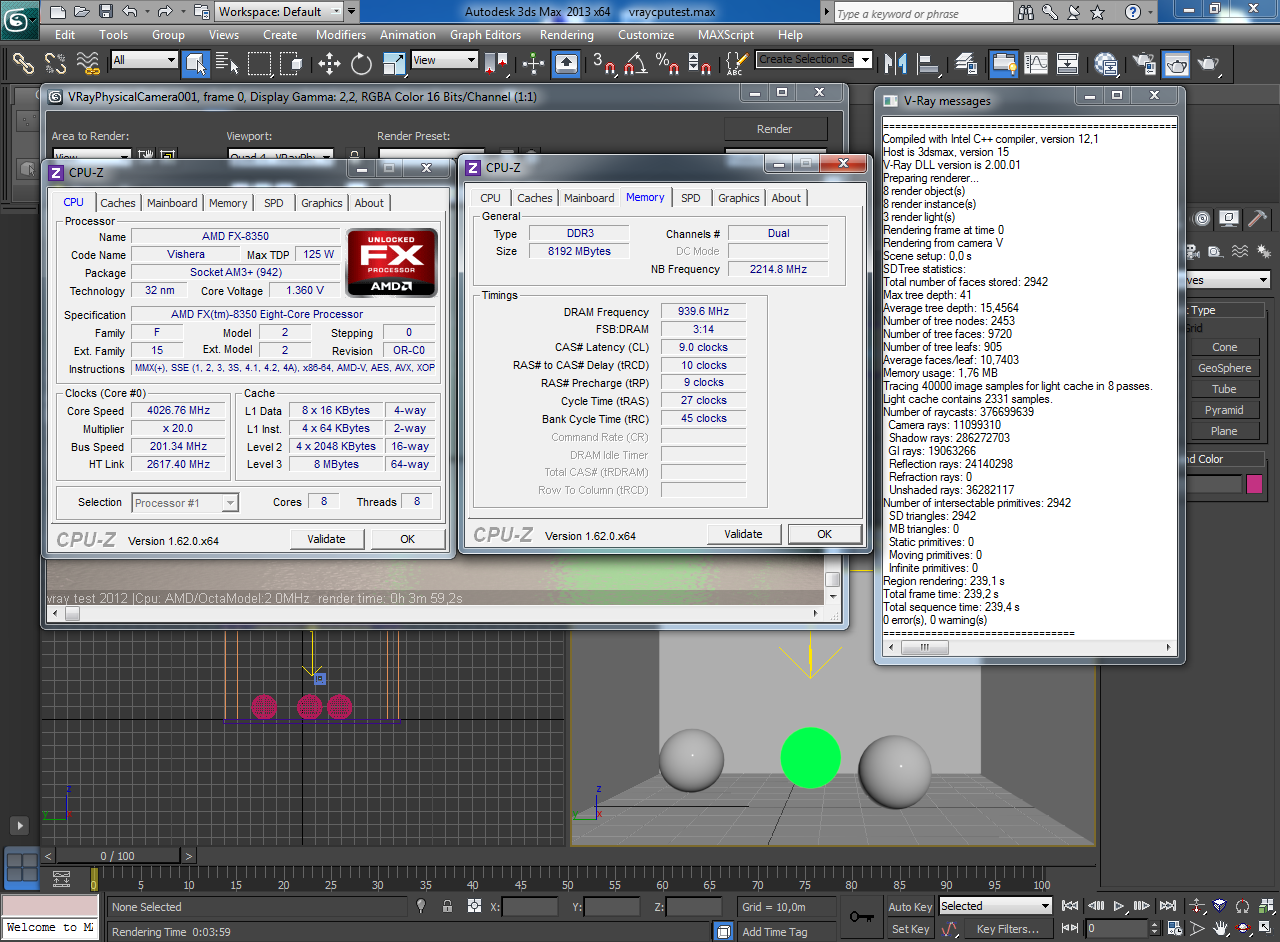
Task: Select the Move tool icon
Action: click(329, 63)
